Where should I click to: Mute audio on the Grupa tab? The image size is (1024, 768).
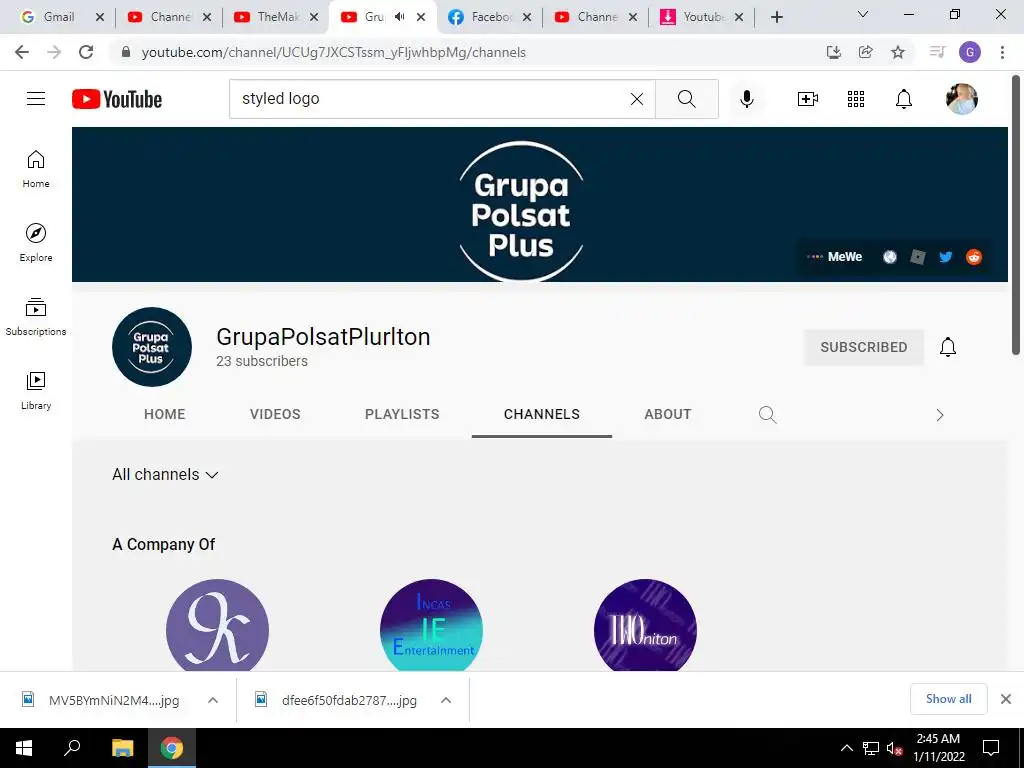pyautogui.click(x=400, y=17)
